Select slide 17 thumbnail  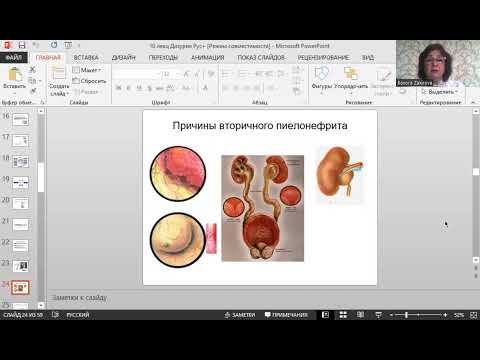[20, 140]
